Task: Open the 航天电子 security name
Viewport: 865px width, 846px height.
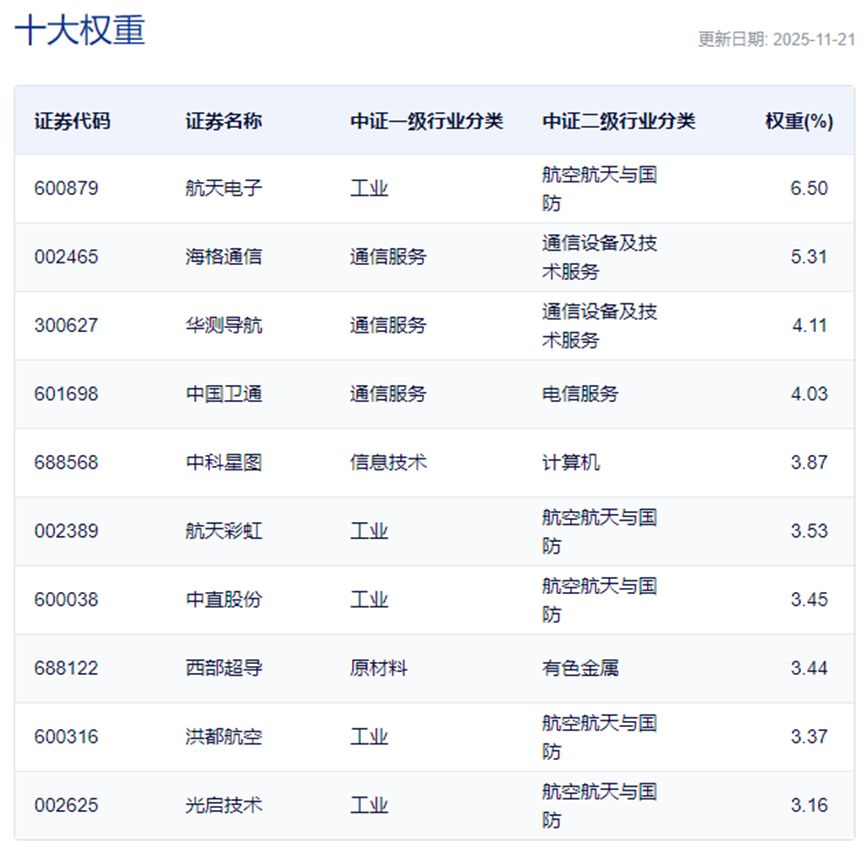Action: tap(224, 188)
